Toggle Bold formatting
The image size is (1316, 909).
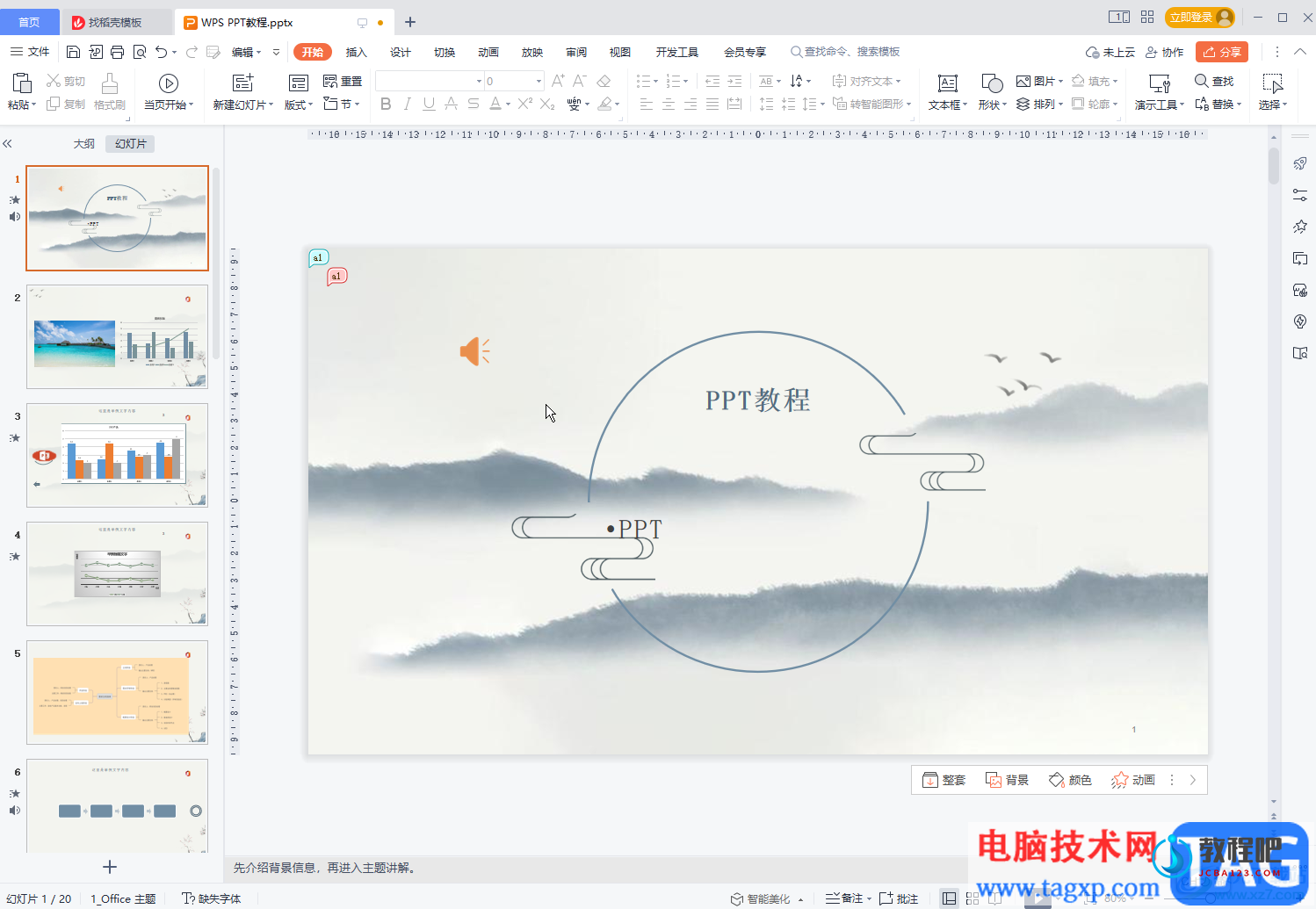(x=386, y=104)
